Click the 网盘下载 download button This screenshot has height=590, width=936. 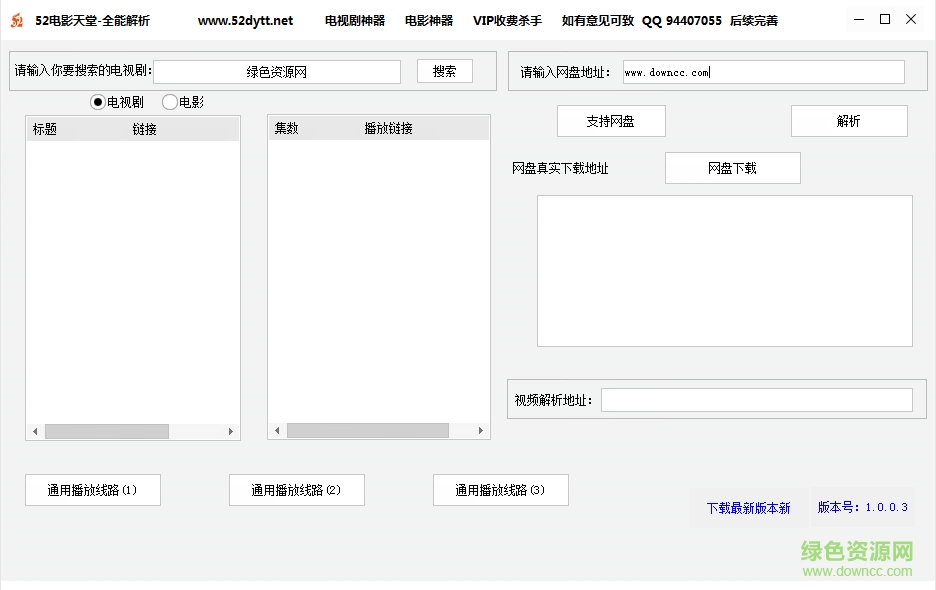click(732, 167)
